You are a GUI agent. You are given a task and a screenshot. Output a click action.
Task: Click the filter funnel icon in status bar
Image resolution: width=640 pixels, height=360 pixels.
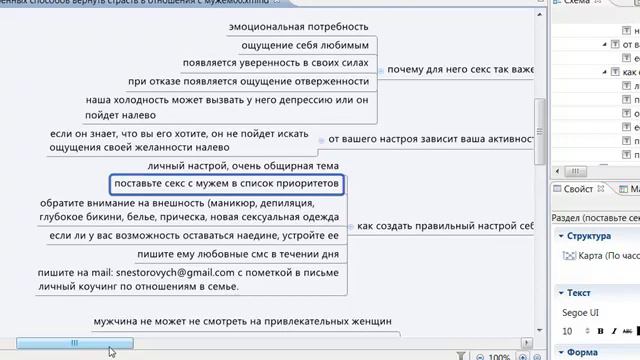(461, 356)
